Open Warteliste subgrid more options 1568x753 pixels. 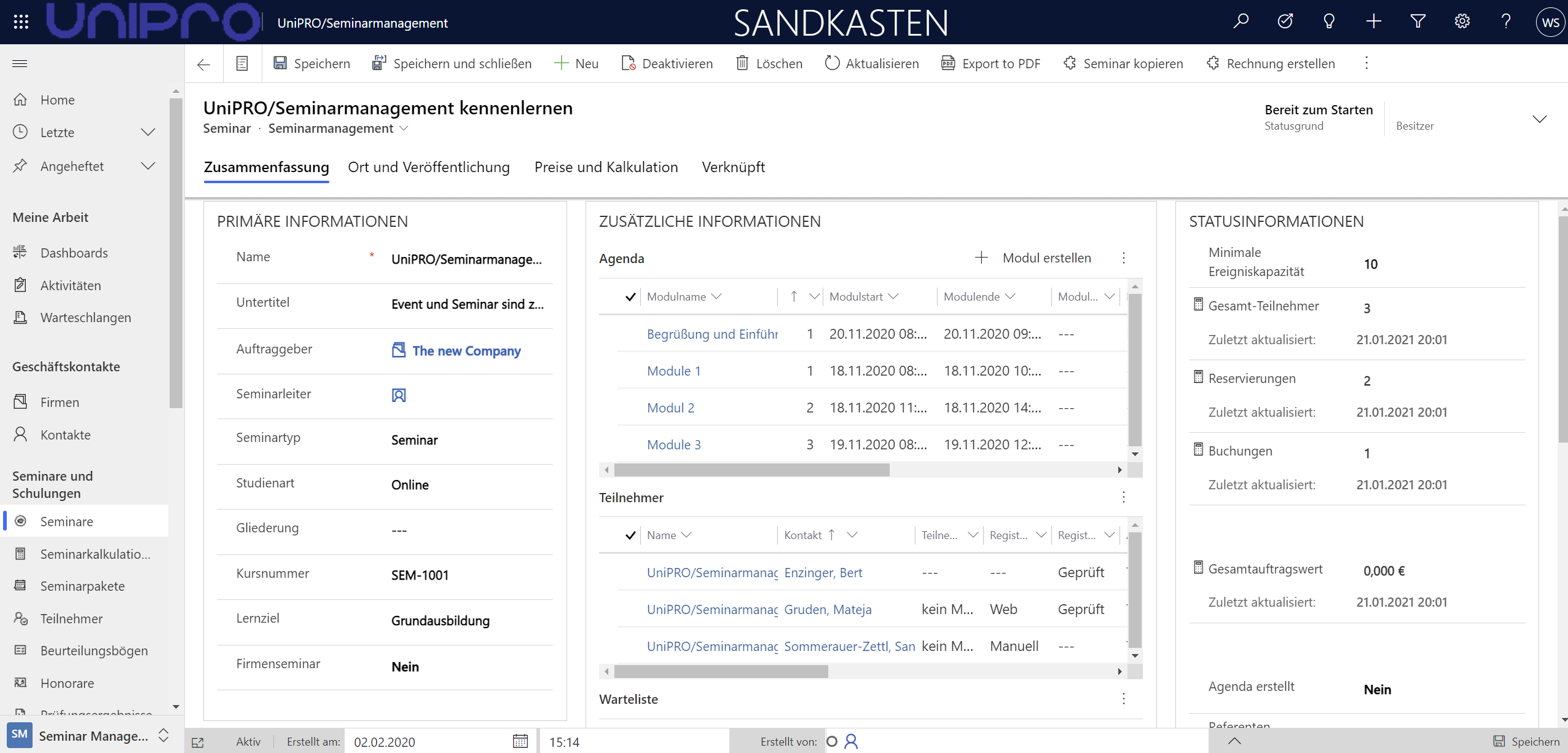click(x=1124, y=699)
